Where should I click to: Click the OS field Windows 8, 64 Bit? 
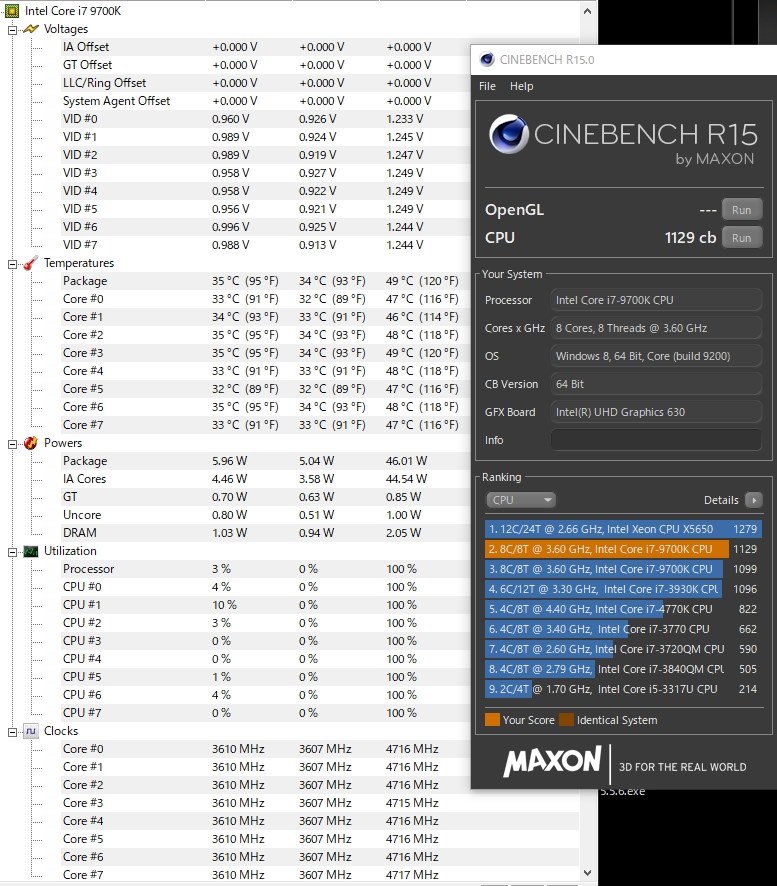(x=656, y=356)
